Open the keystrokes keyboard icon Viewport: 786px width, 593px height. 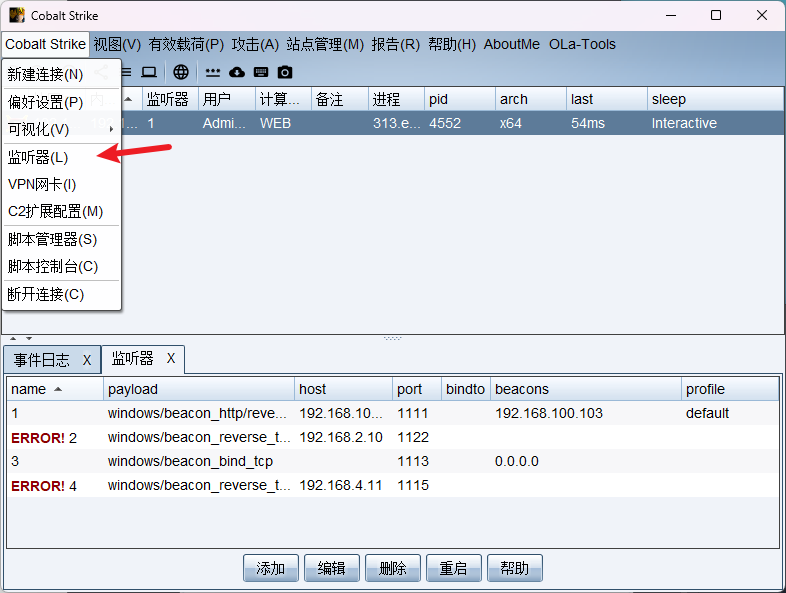(261, 72)
